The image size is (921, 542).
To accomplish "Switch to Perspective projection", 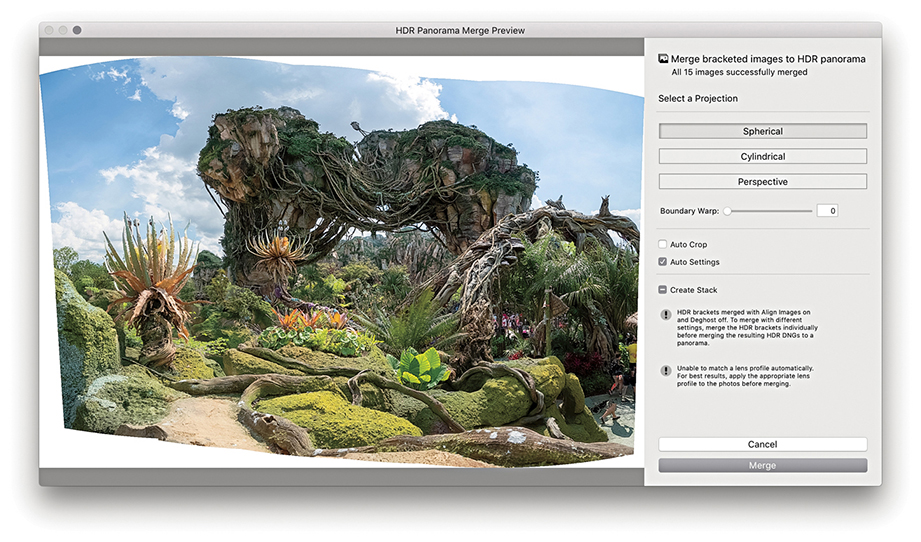I will pyautogui.click(x=762, y=182).
